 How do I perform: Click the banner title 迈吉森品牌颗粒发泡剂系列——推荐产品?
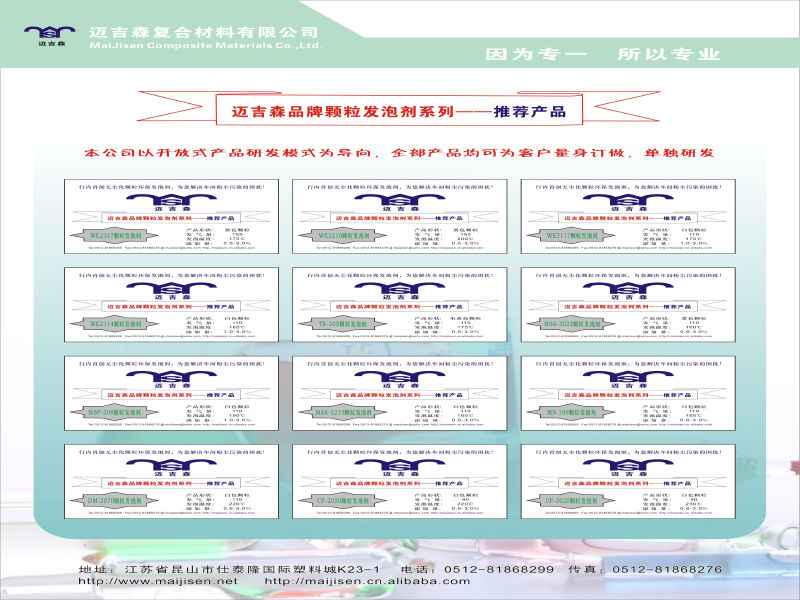[x=399, y=111]
